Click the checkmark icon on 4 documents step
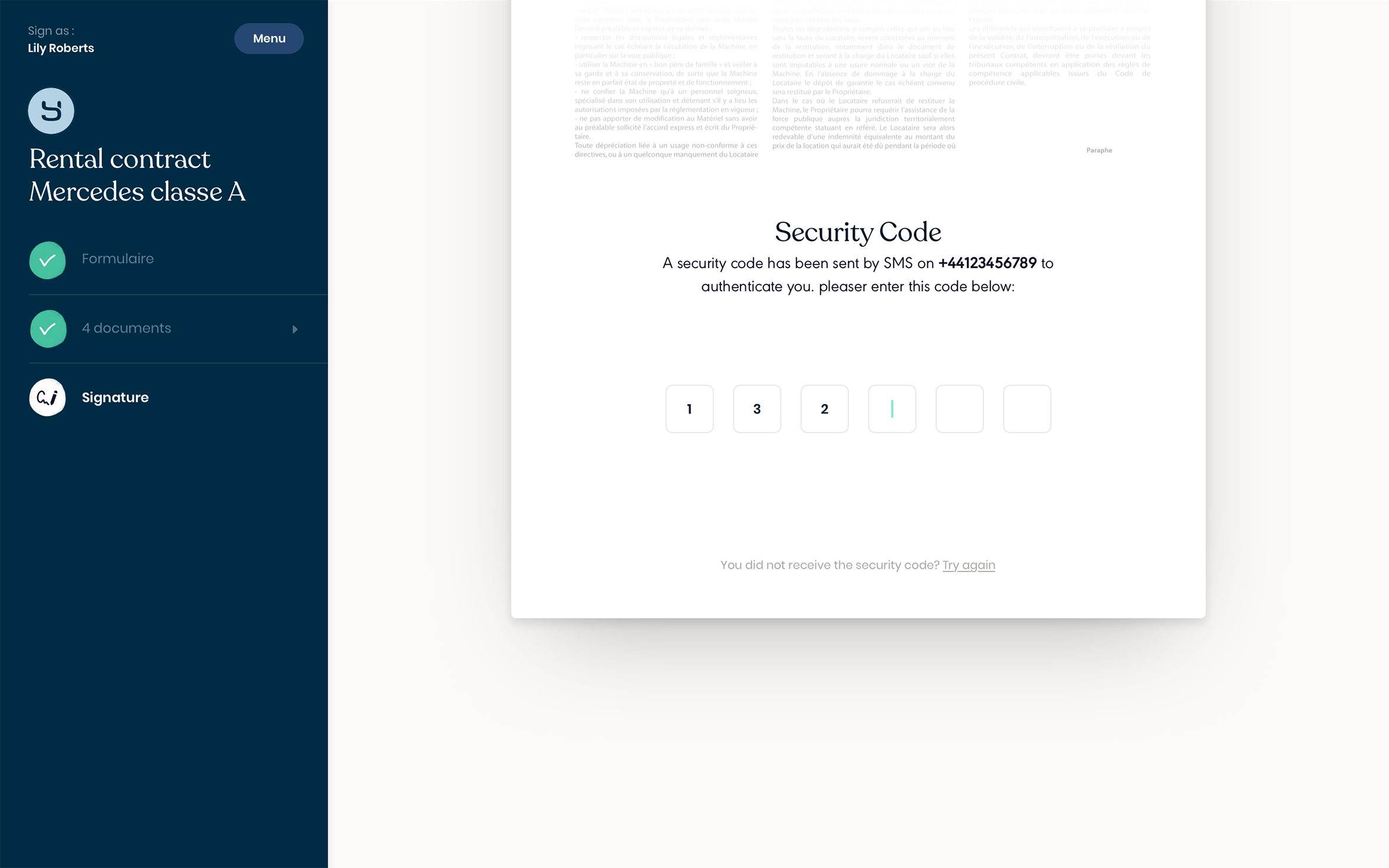Viewport: 1389px width, 868px height. click(47, 328)
